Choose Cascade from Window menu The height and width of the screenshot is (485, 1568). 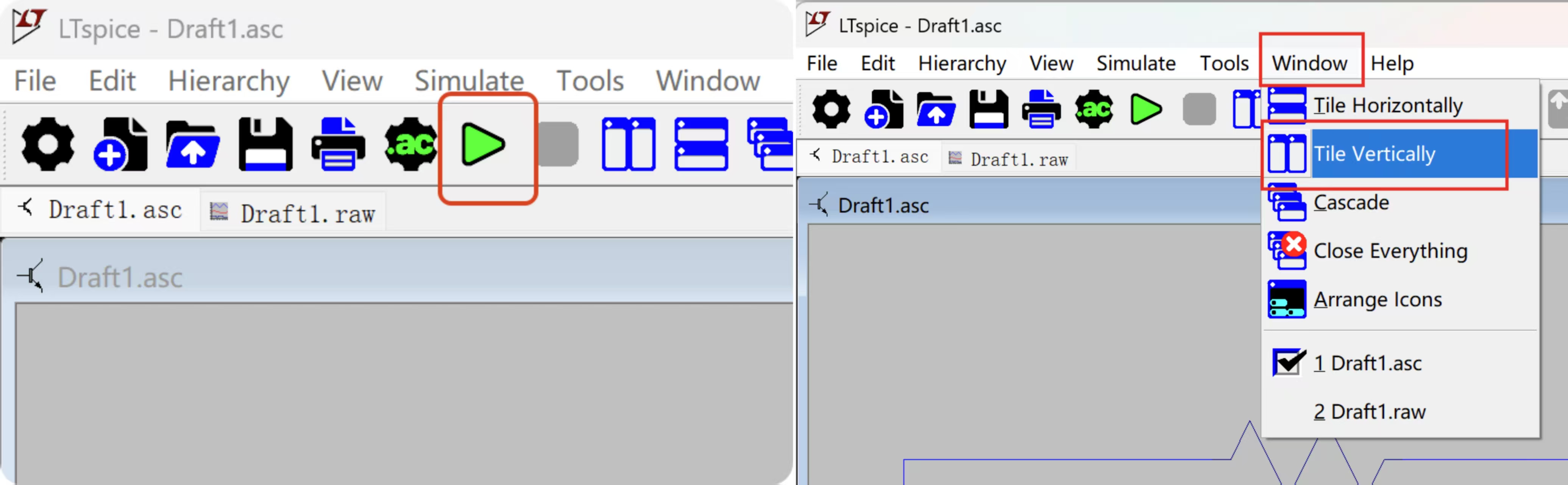(1401, 202)
